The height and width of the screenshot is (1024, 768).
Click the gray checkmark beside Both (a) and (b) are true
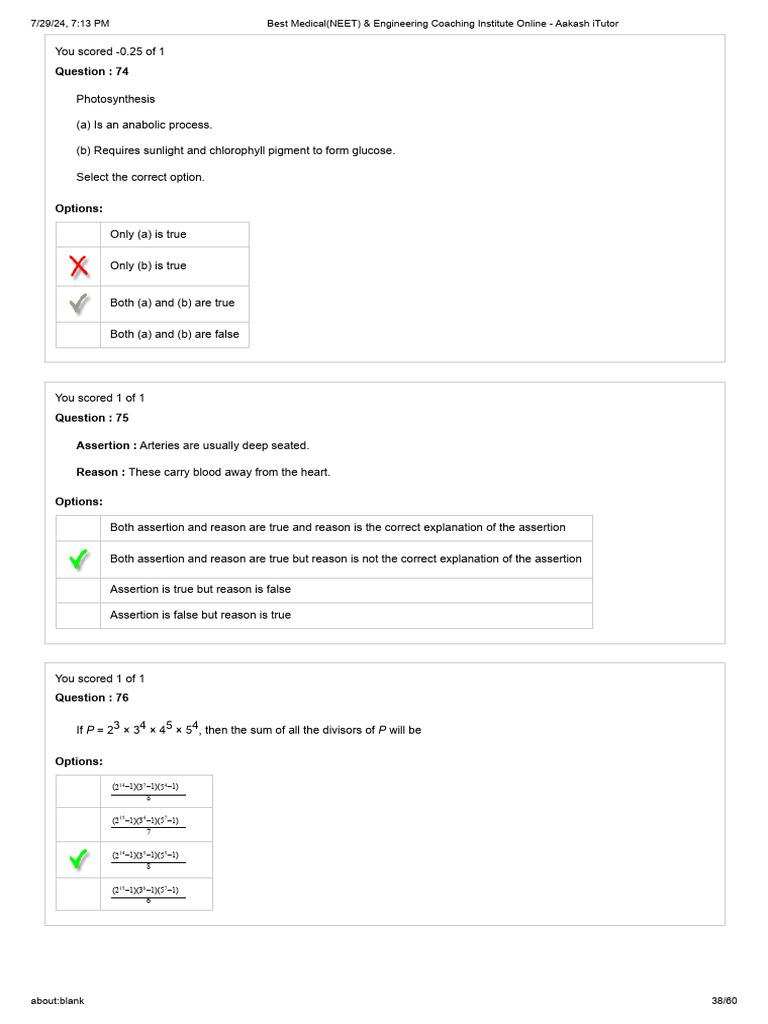pyautogui.click(x=78, y=303)
